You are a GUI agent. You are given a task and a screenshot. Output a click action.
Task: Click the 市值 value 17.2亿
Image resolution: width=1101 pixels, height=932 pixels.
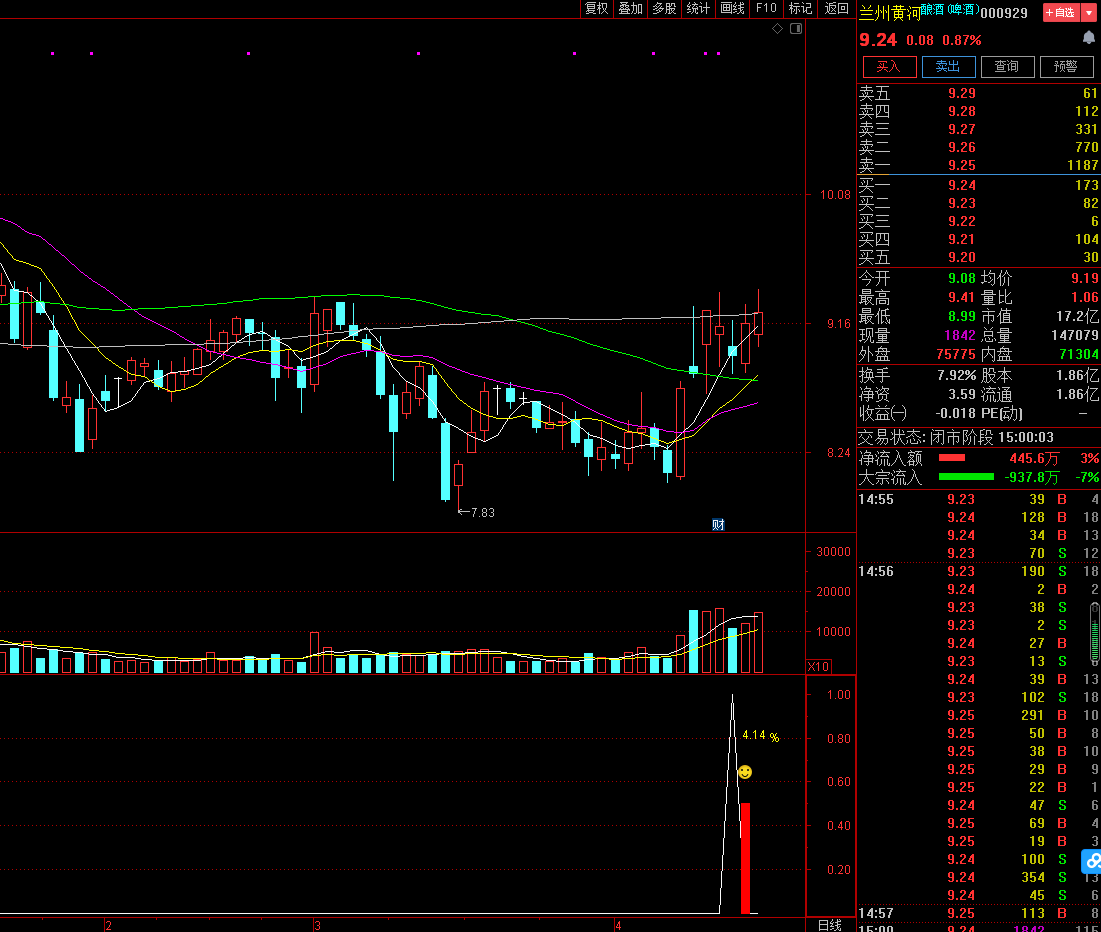1078,317
